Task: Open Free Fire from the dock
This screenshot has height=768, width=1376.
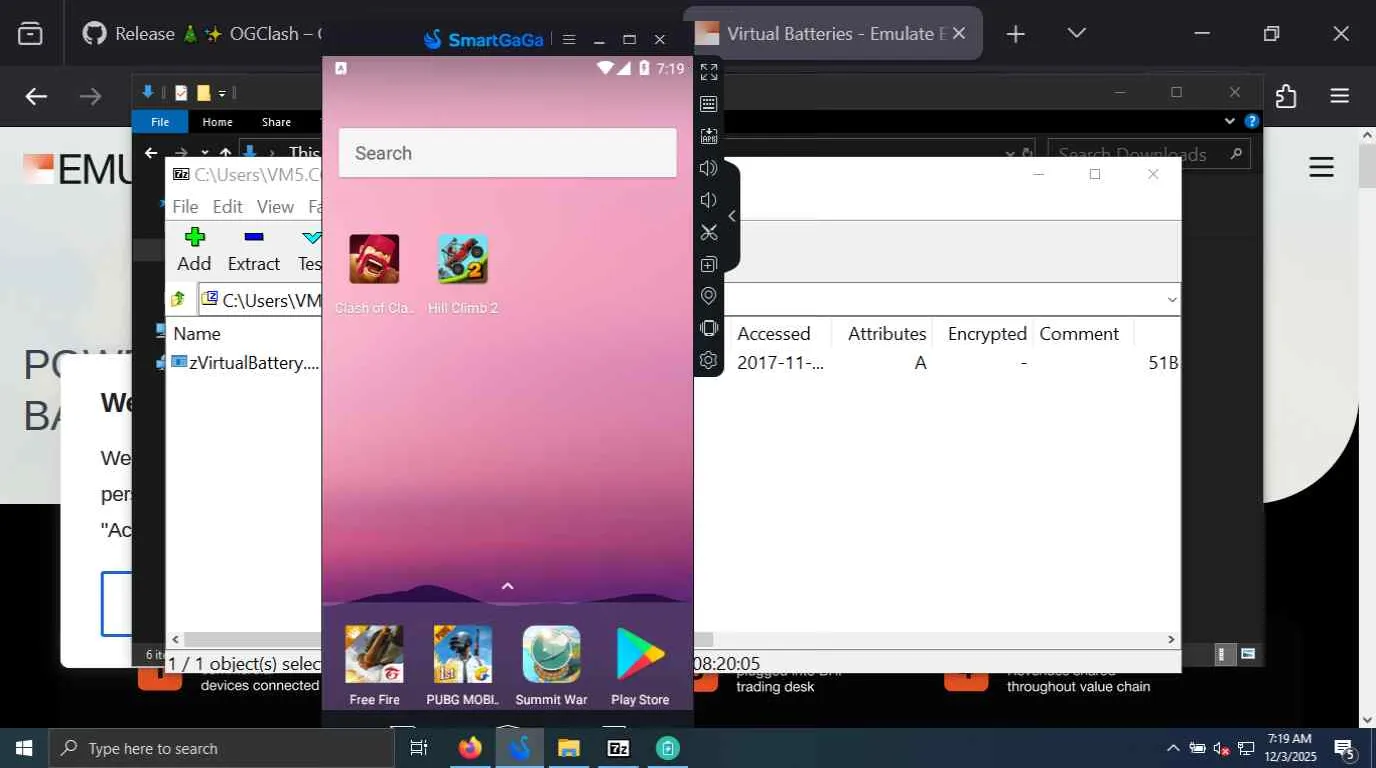Action: pos(374,654)
